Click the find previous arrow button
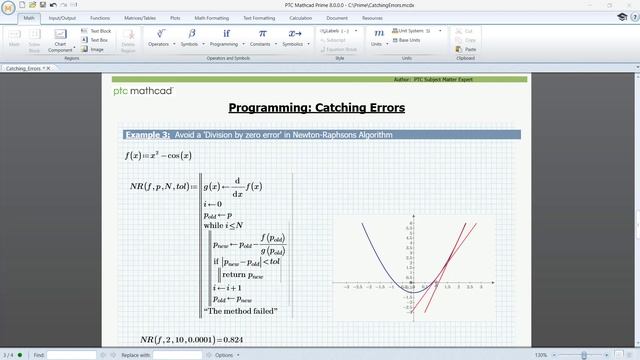The height and width of the screenshot is (360, 640). (102, 355)
